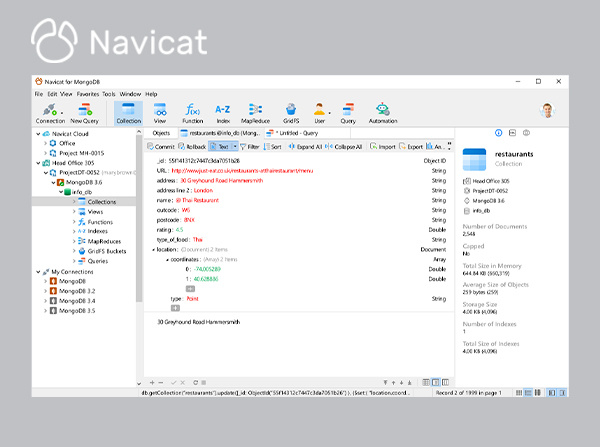Click the Filter funnel button
Screen dimensions: 600x447
coord(249,147)
